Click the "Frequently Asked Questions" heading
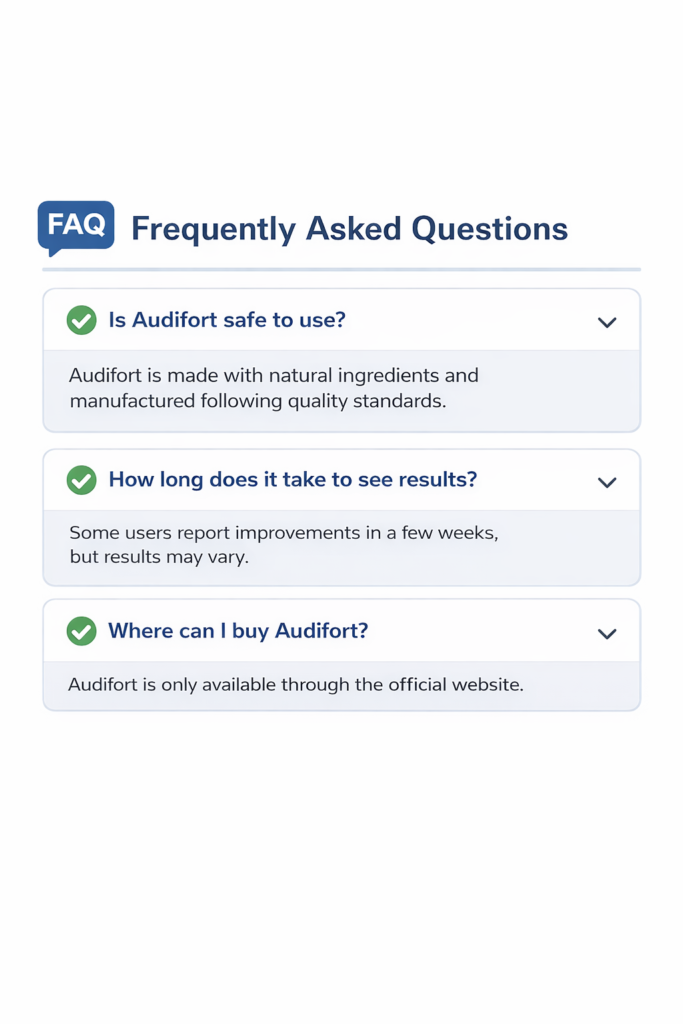683x1024 pixels. click(349, 229)
